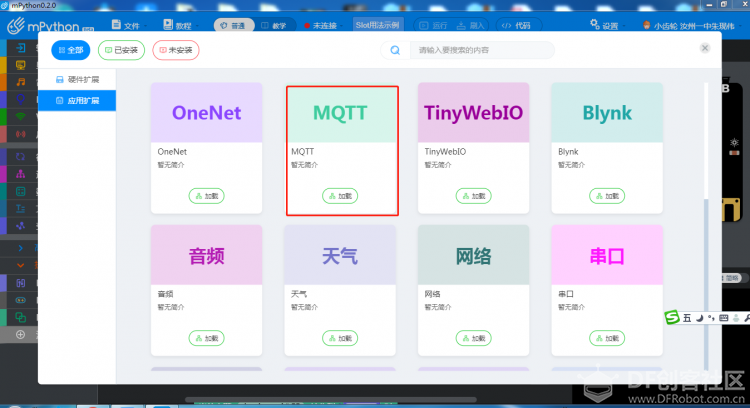Image resolution: width=750 pixels, height=408 pixels.
Task: Switch to 教学 mode
Action: pyautogui.click(x=274, y=25)
